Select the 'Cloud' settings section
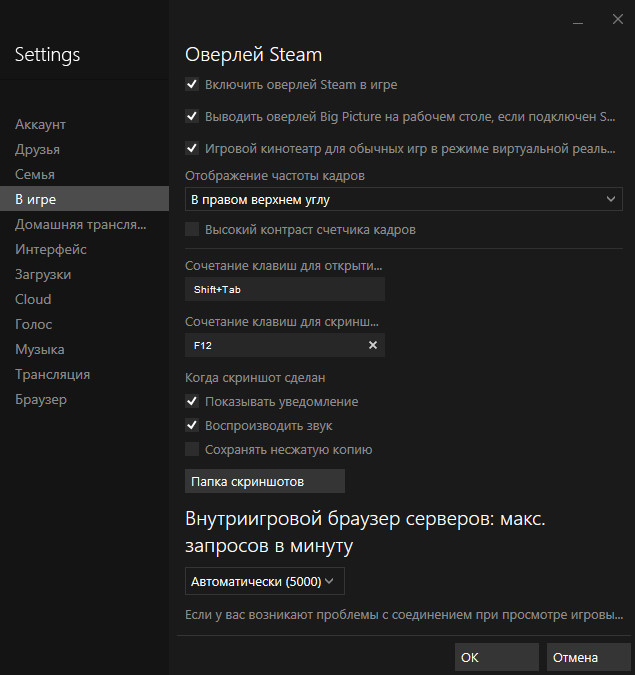635x675 pixels. click(x=33, y=299)
